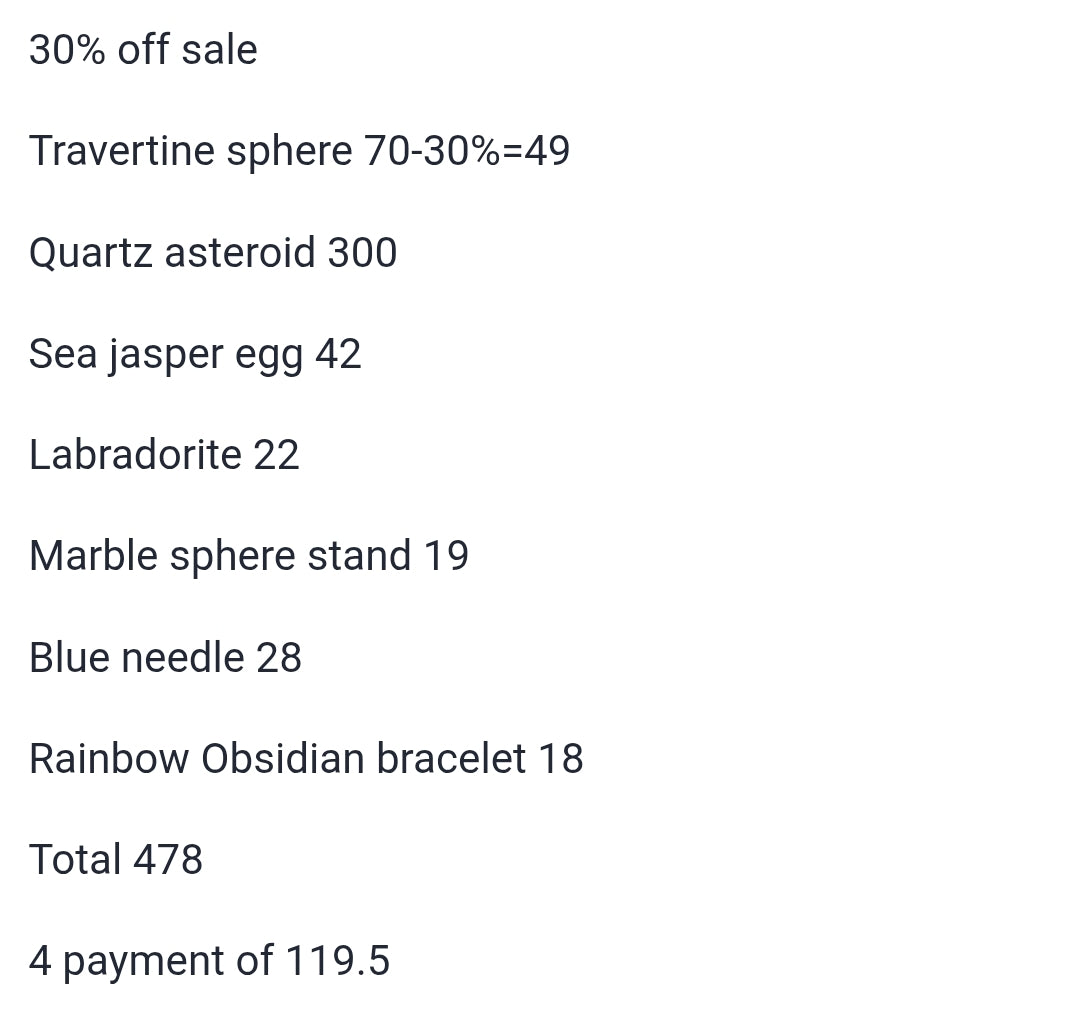1080x1032 pixels.
Task: Click on "Sea jasper egg" text
Action: pyautogui.click(x=166, y=354)
